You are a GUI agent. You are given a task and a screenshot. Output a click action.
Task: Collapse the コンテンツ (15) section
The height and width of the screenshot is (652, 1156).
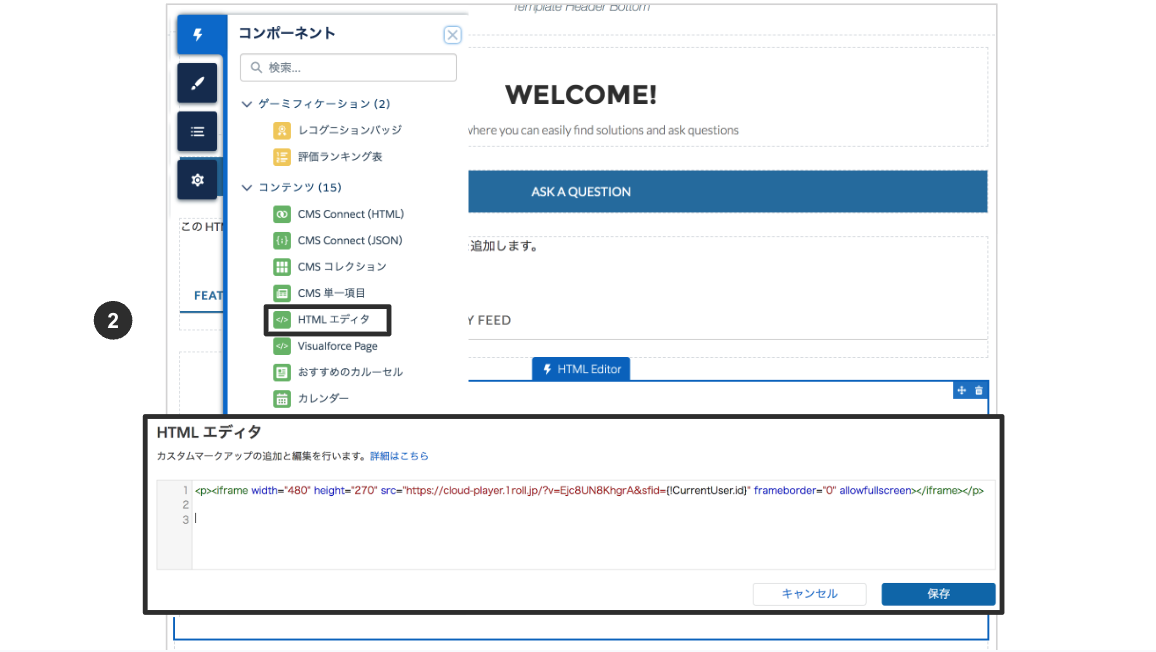tap(245, 187)
